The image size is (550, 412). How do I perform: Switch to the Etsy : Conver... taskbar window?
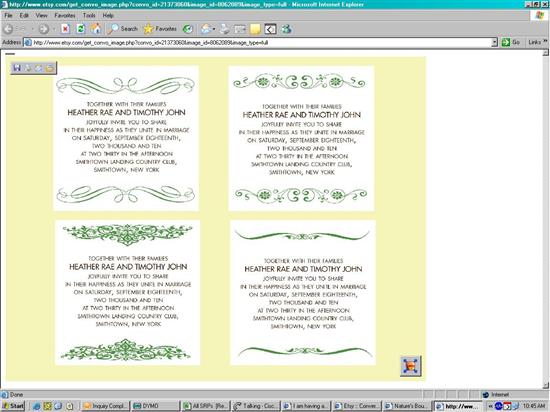tap(357, 406)
